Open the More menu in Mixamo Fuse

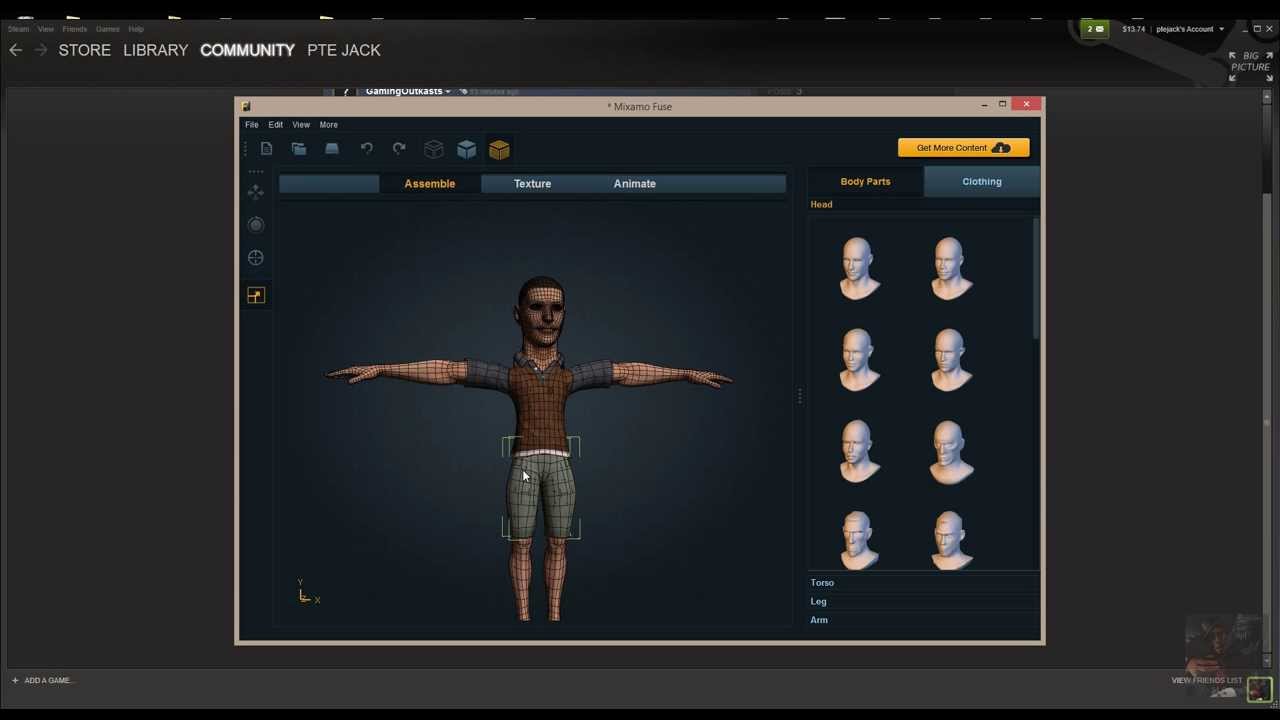[329, 125]
